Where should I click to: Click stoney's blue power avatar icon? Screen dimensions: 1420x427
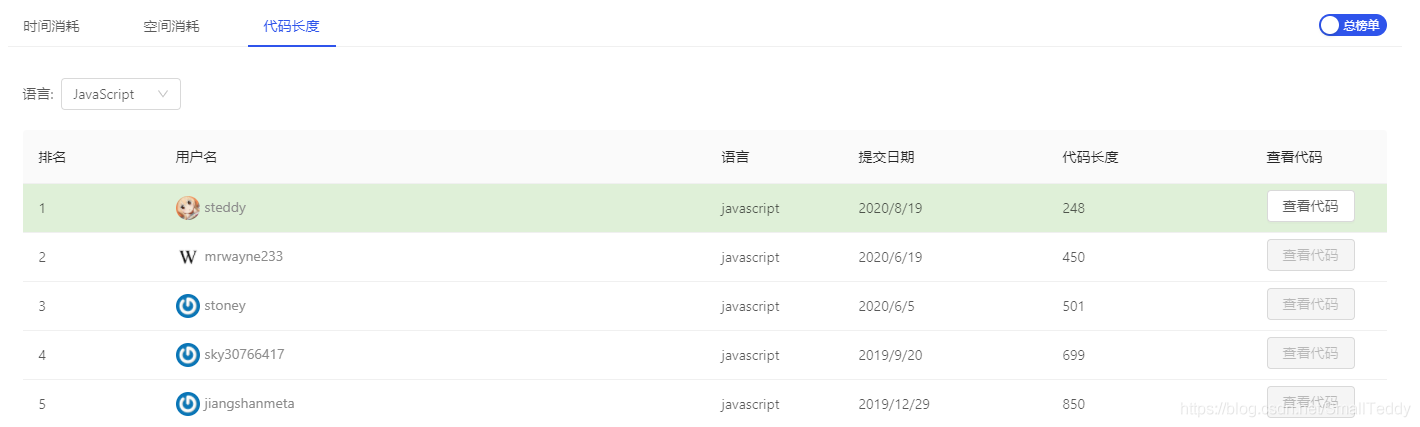point(187,306)
